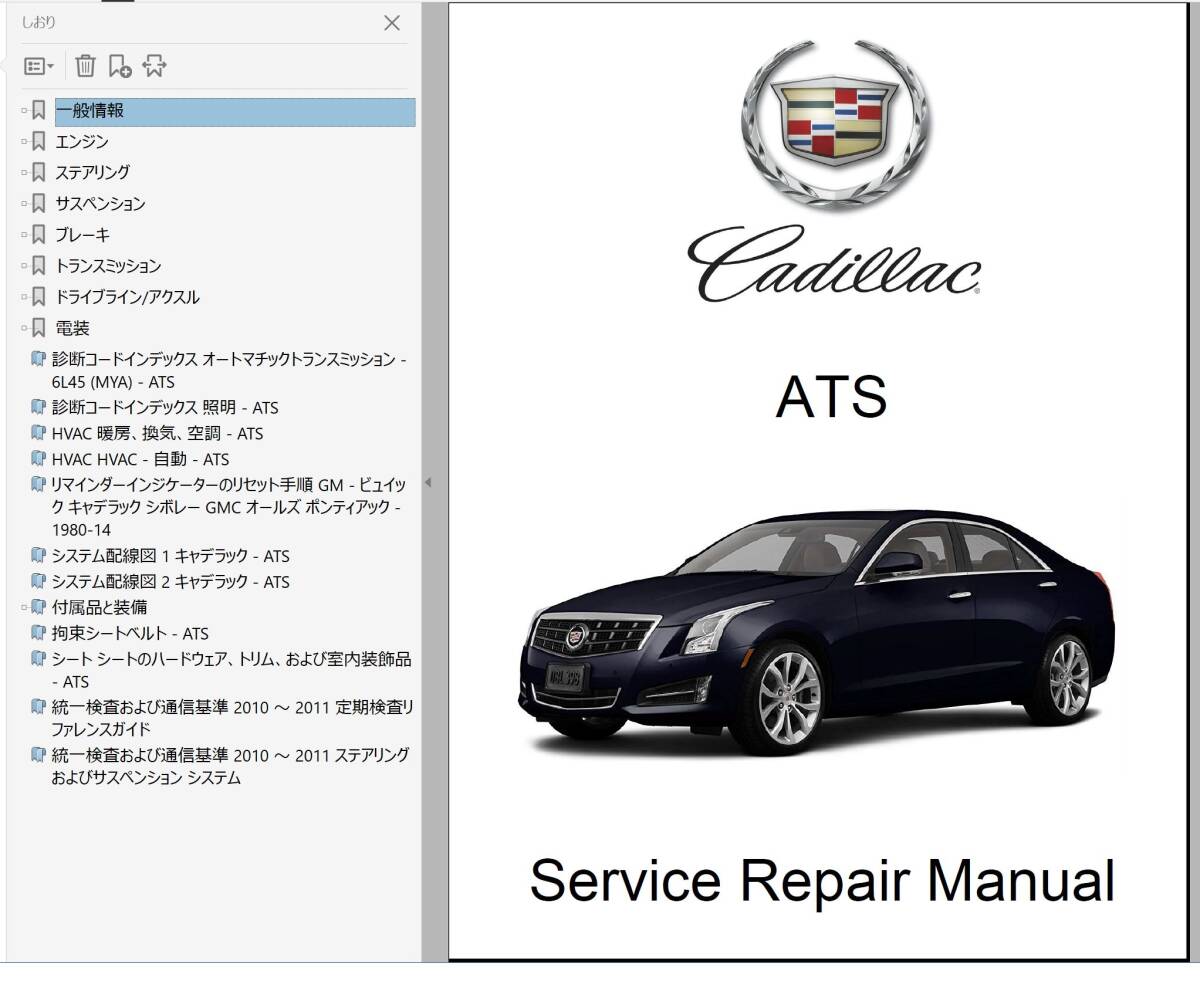
Task: Click the bookmark icon beside ブレーキ
Action: (39, 235)
